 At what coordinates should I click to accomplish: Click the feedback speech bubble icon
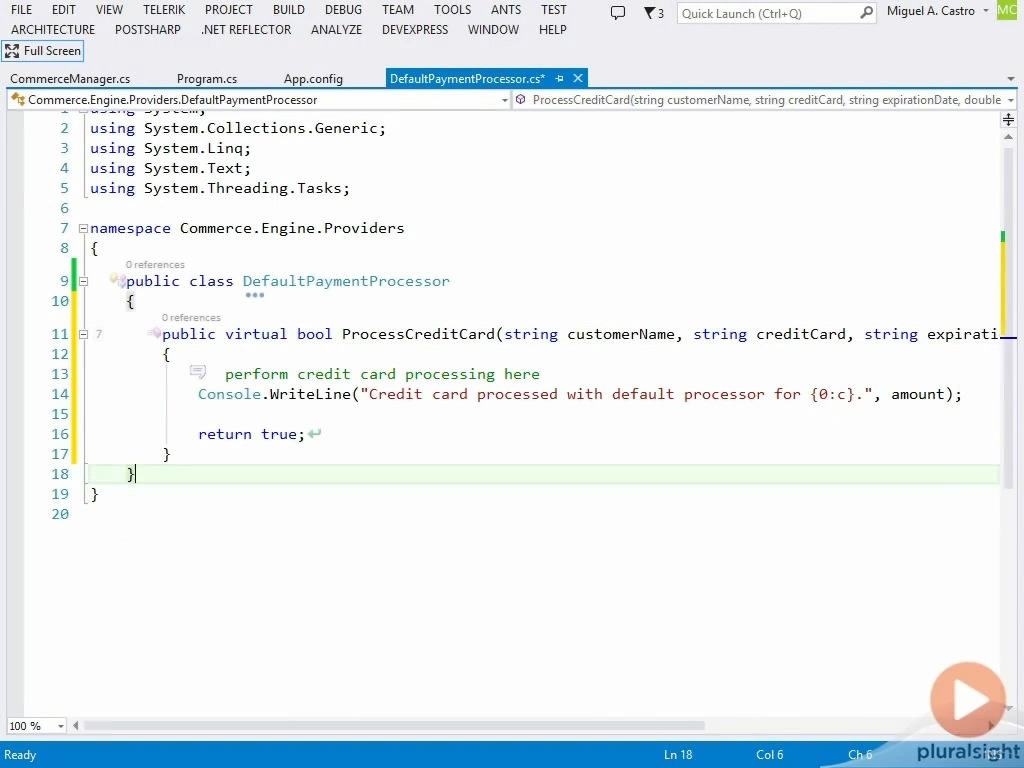(617, 13)
